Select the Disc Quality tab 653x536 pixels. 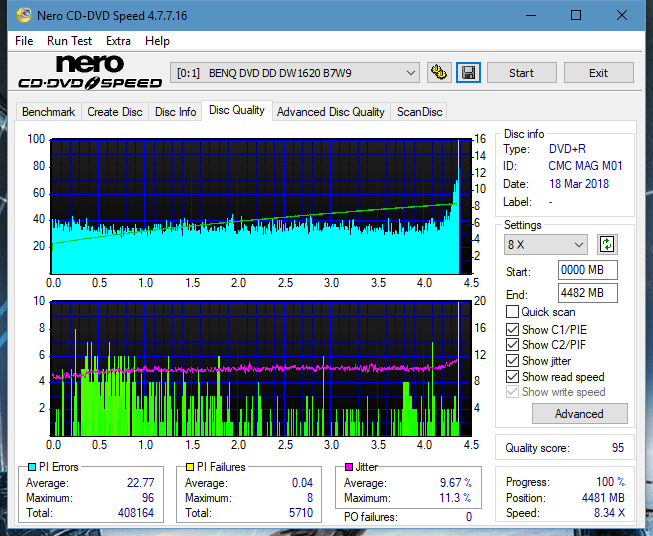click(237, 110)
